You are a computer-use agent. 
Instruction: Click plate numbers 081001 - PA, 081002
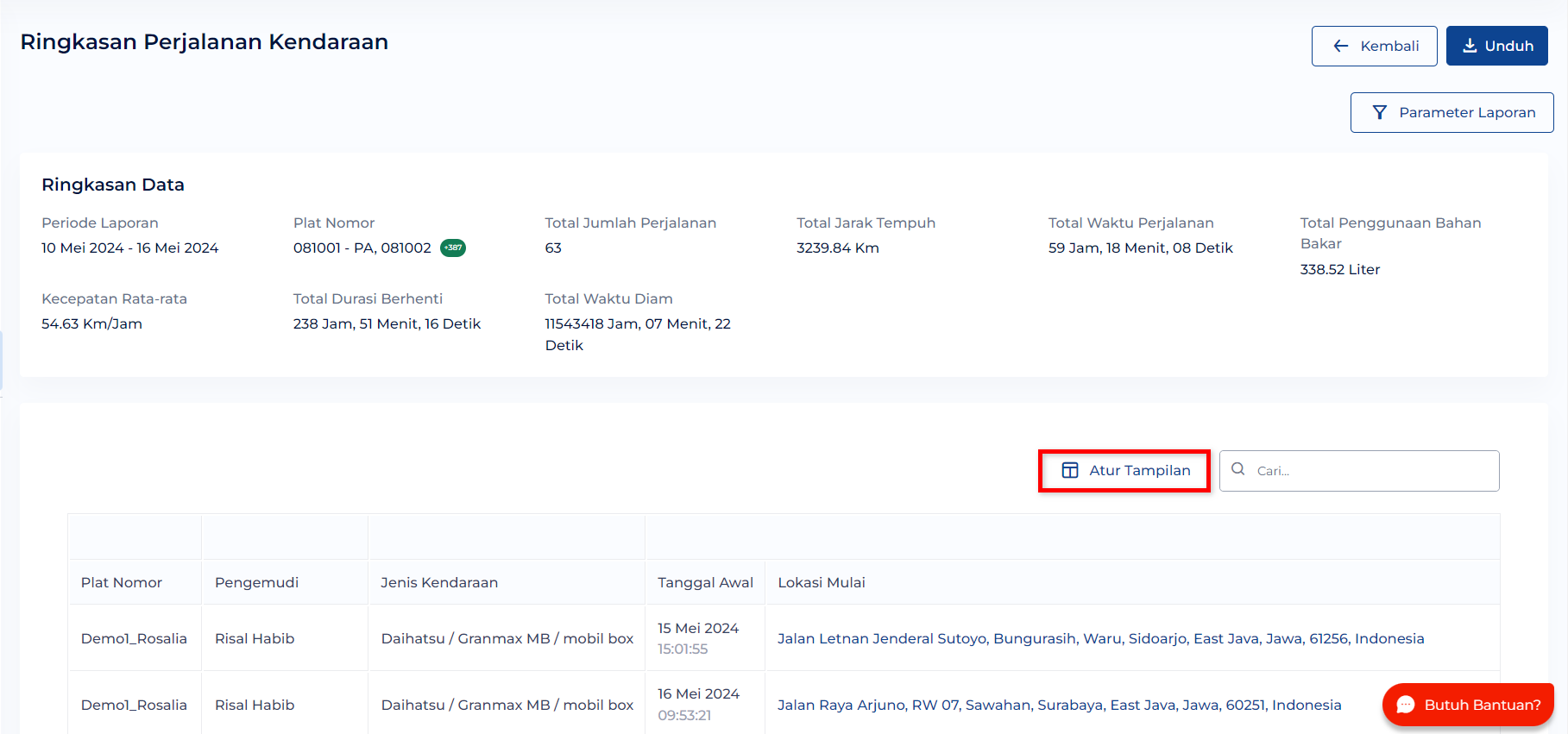[362, 248]
